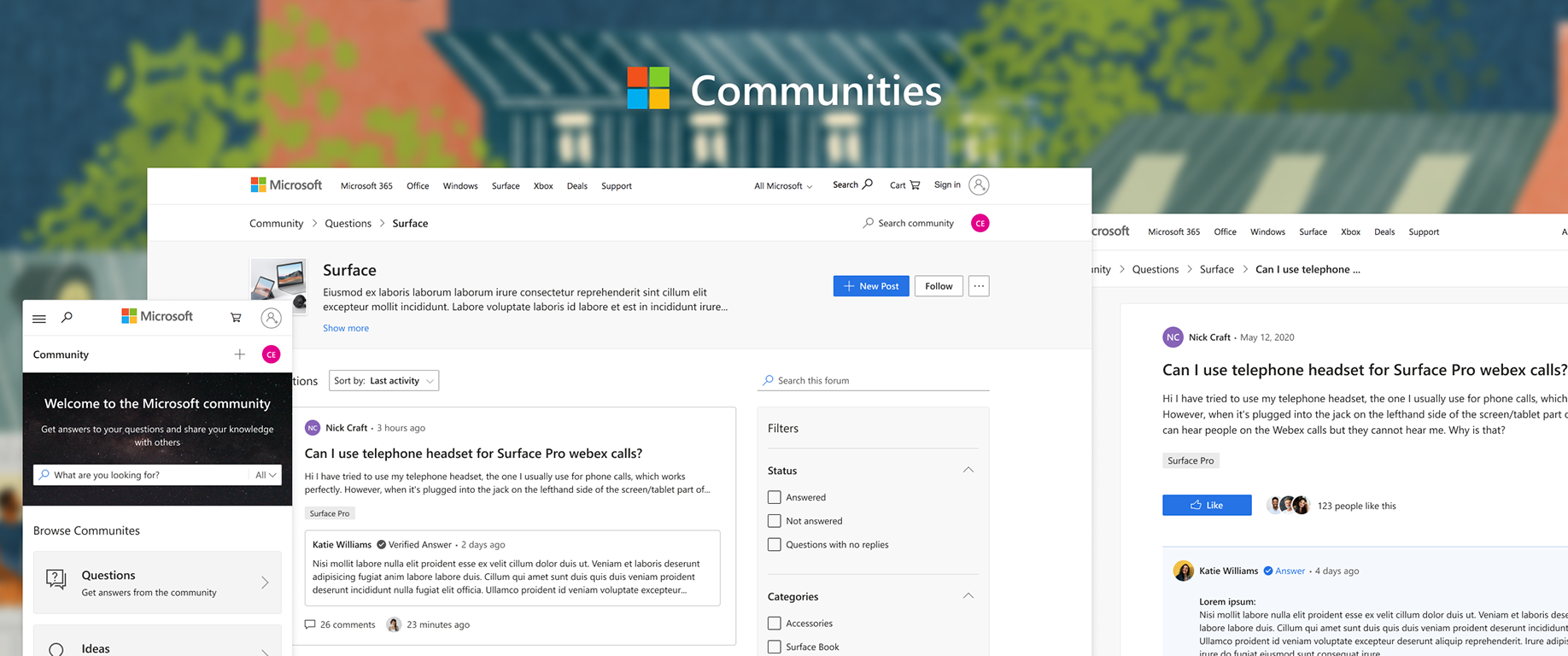
Task: Click the comments bubble icon for 26 comments
Action: point(310,624)
